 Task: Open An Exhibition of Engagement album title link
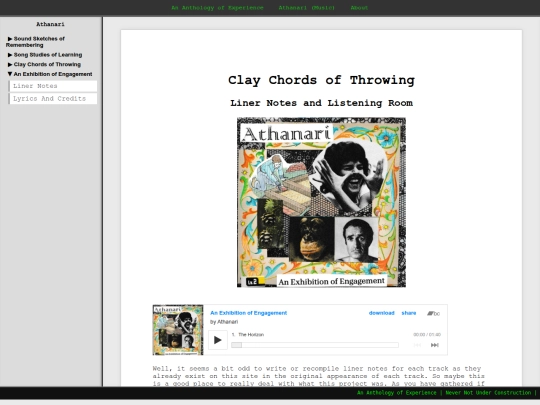point(249,313)
